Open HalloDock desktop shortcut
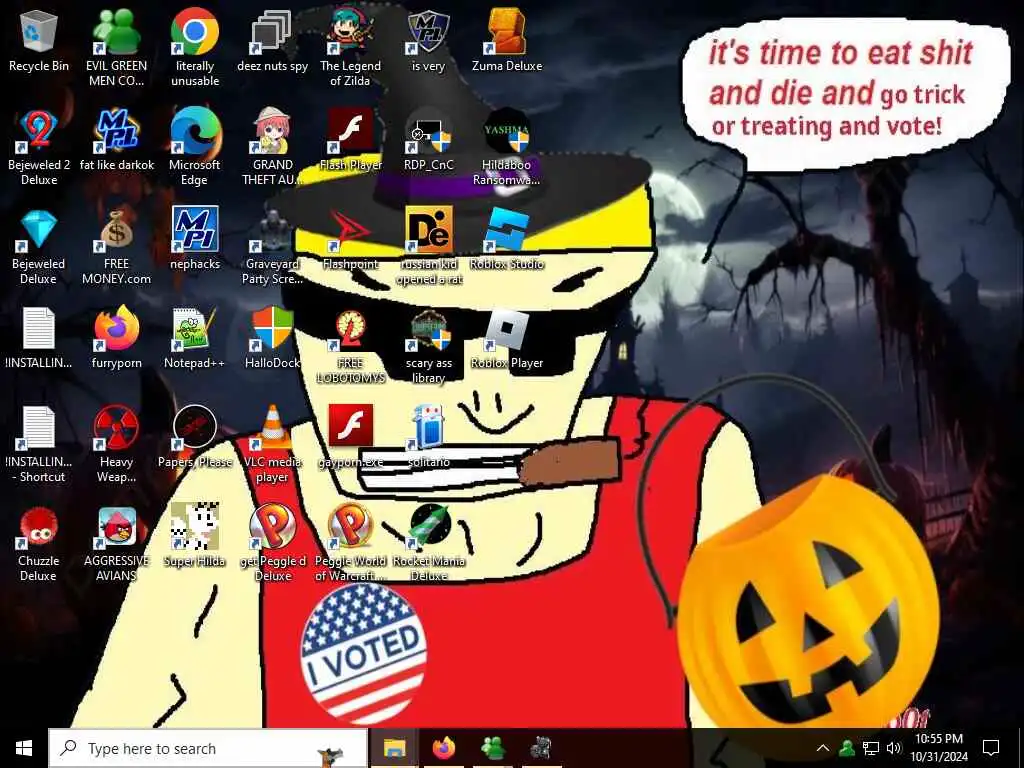1024x768 pixels. 272,338
